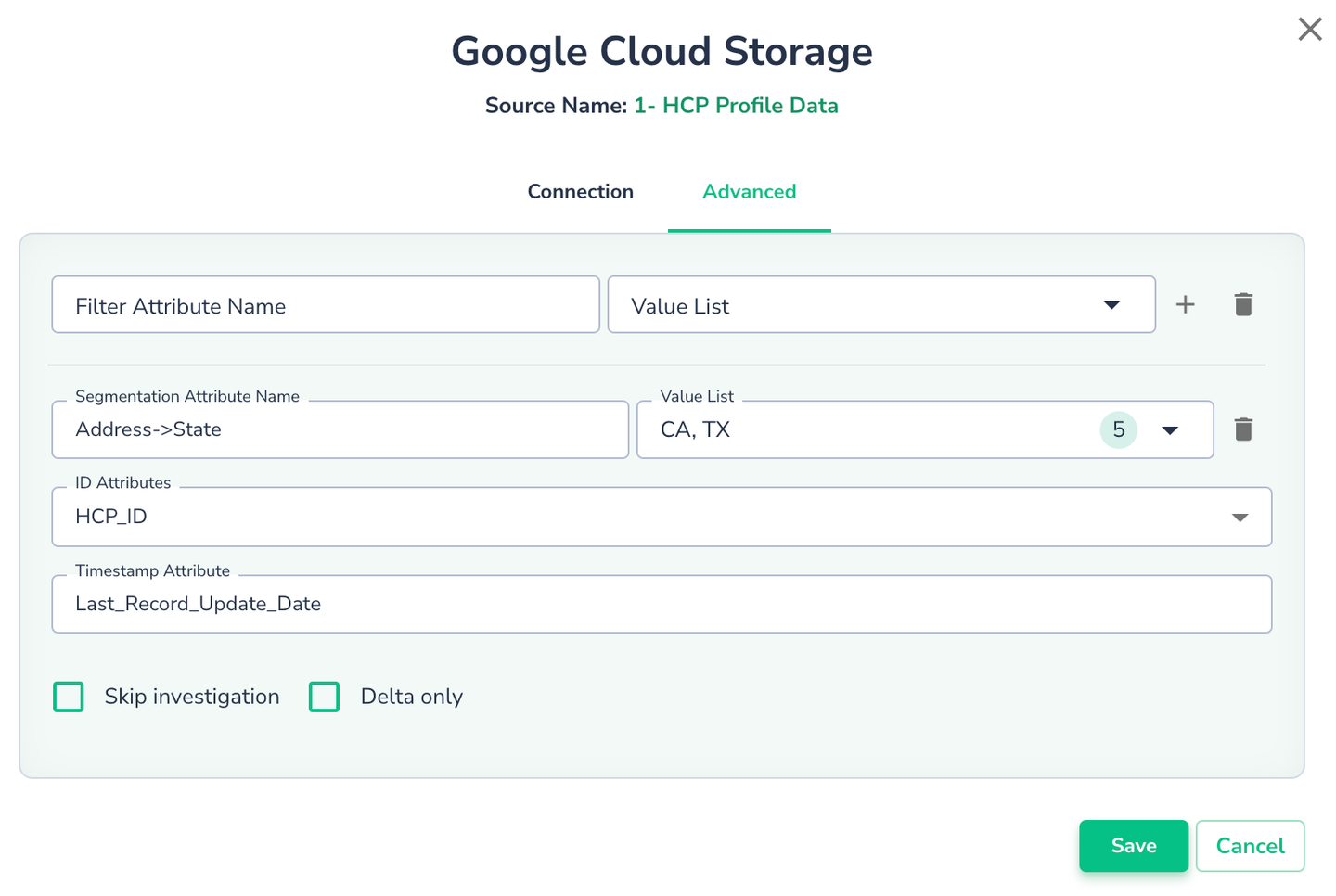Click the Cancel button

point(1249,846)
